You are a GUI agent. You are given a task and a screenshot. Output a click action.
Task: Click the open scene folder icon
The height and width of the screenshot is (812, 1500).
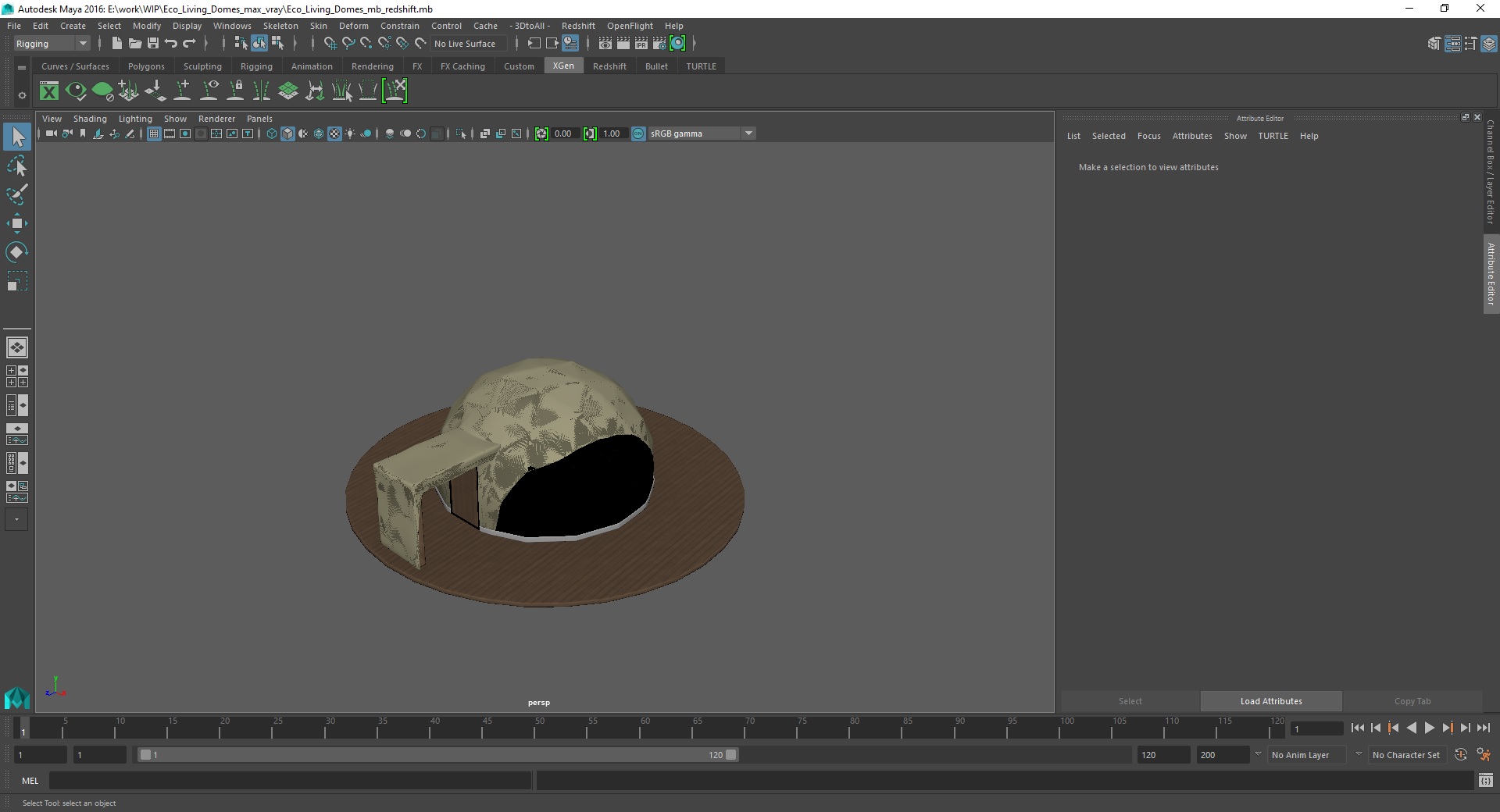(135, 44)
